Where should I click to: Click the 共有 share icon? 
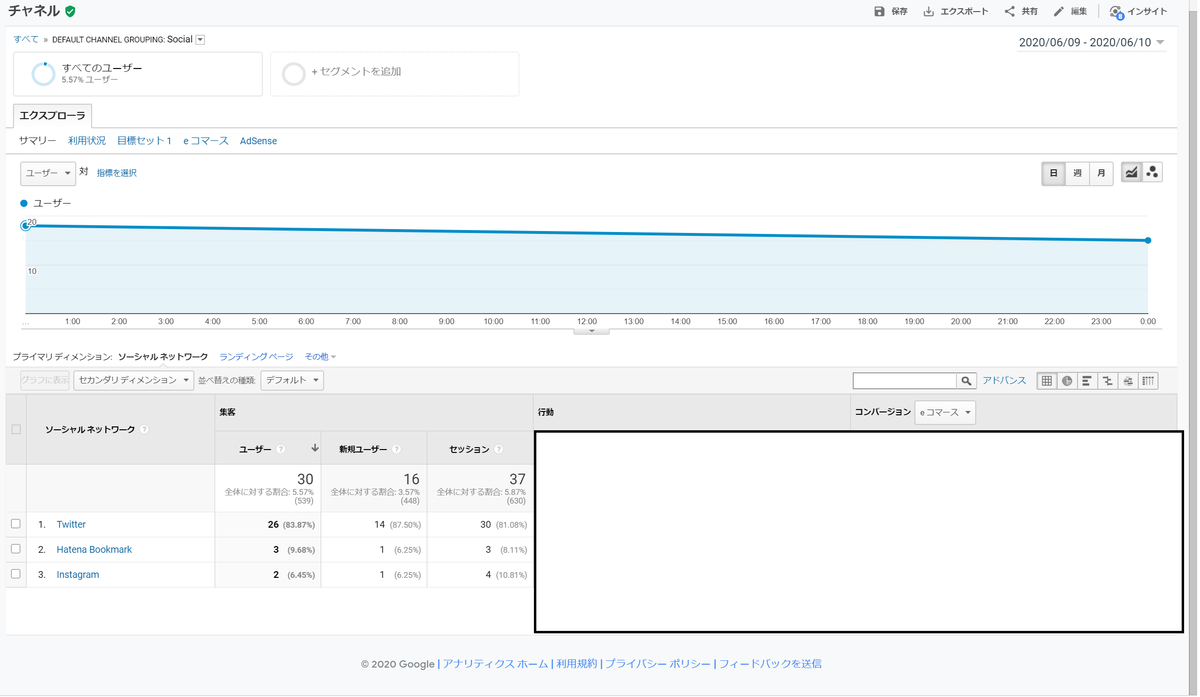1010,11
